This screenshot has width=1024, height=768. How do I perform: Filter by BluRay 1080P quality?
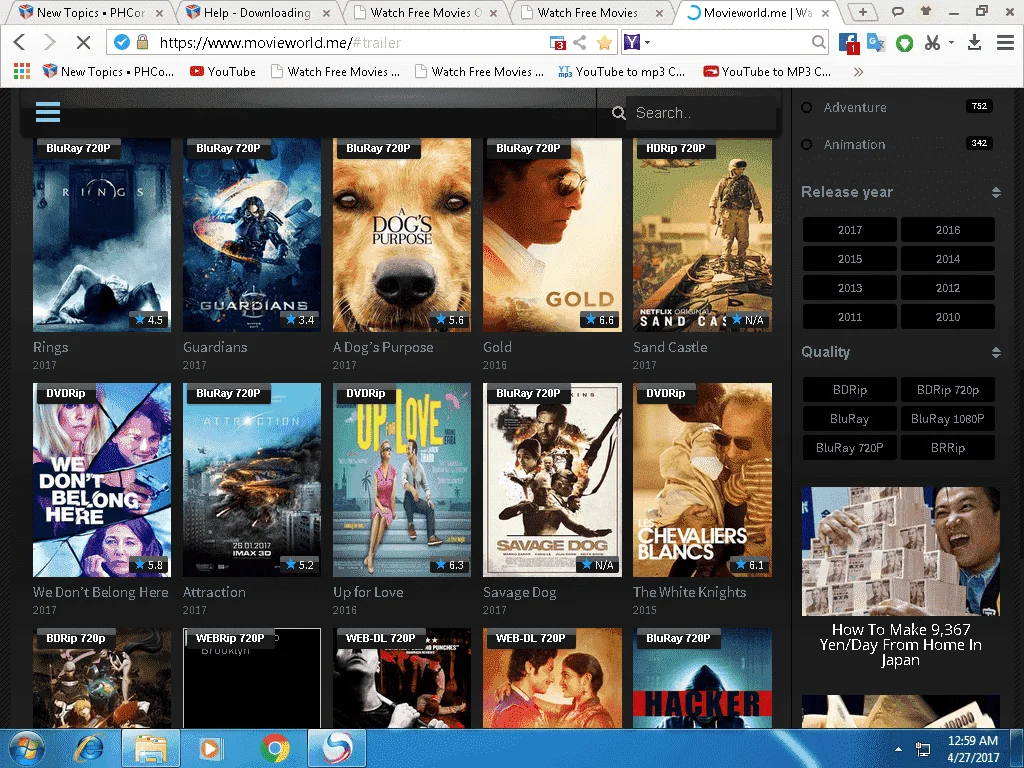click(948, 419)
